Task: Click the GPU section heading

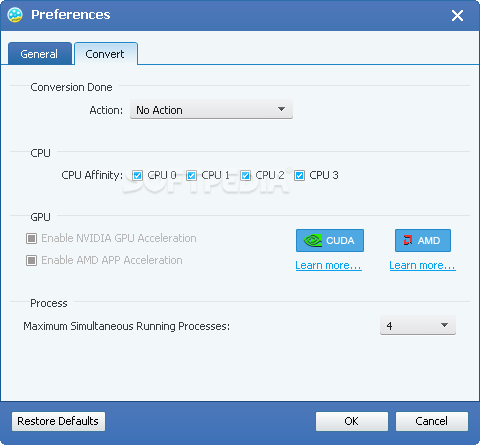Action: 40,217
